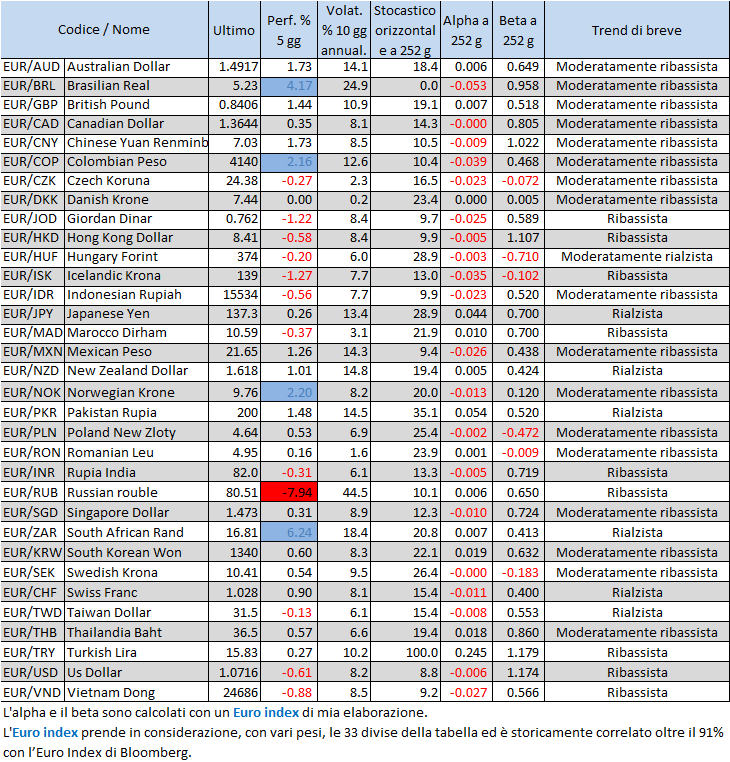Click the 'Perf. % 5 gg' header
The width and height of the screenshot is (730, 762).
pos(289,30)
